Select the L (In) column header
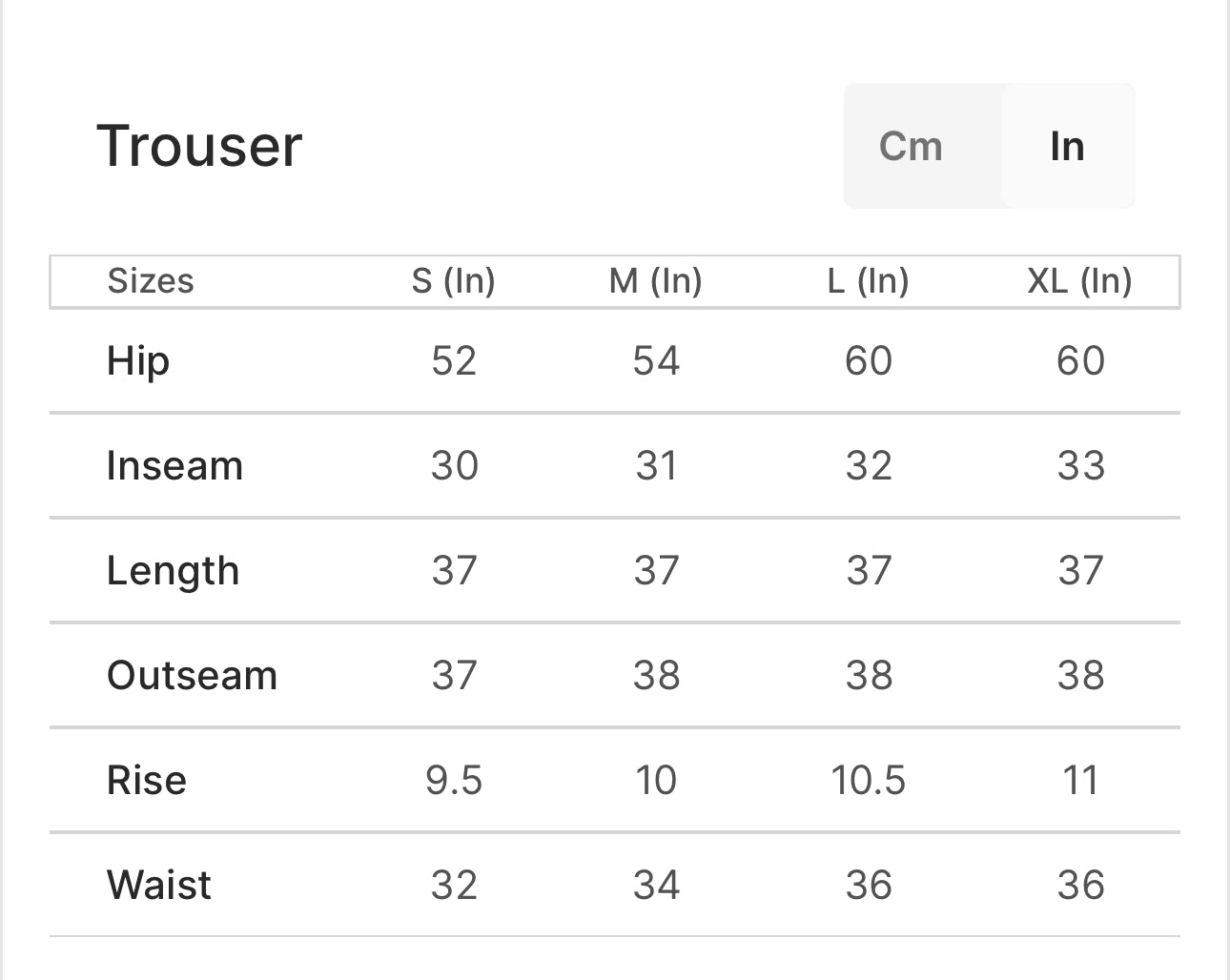The image size is (1230, 980). (x=869, y=281)
